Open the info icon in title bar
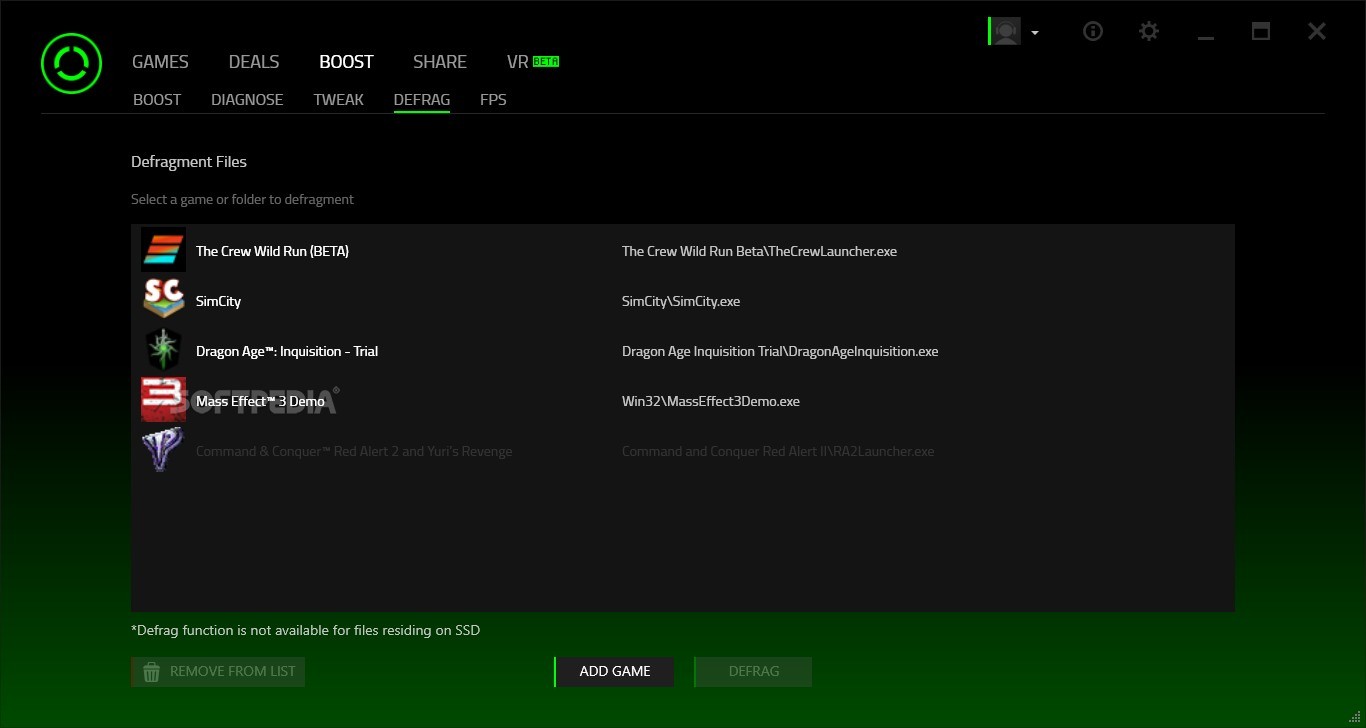This screenshot has height=728, width=1366. (x=1093, y=31)
